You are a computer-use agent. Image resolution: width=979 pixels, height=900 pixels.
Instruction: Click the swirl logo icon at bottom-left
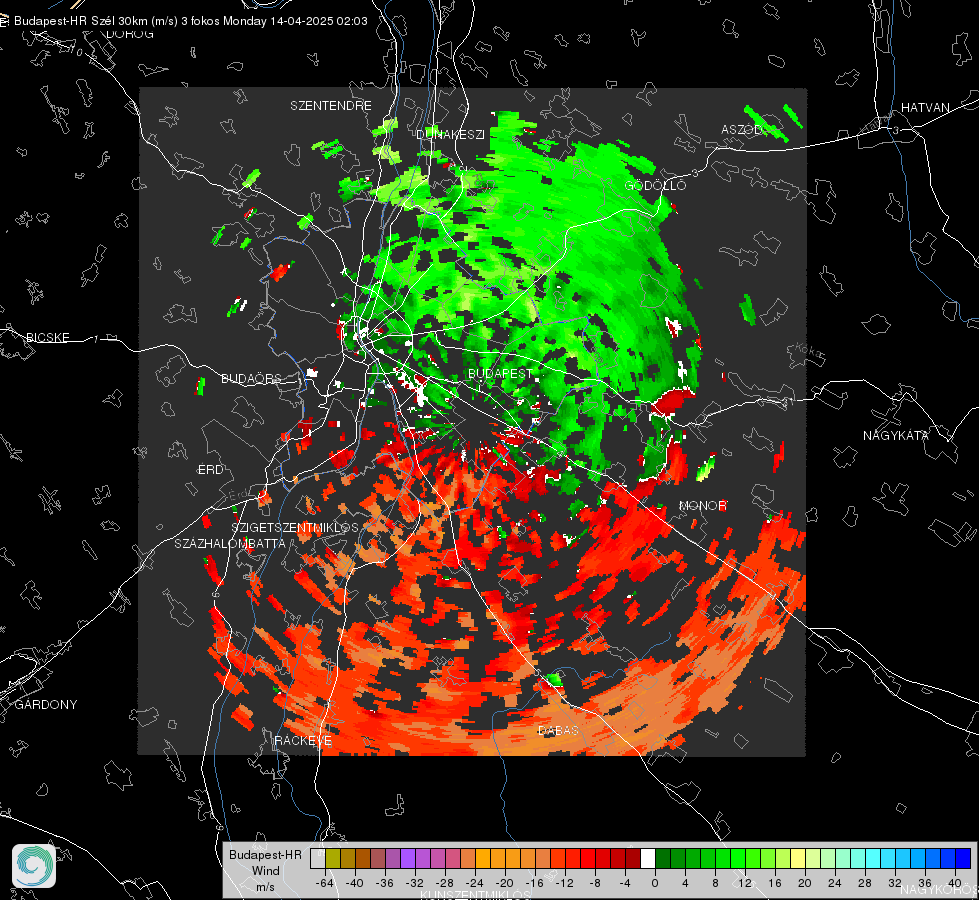[x=34, y=866]
